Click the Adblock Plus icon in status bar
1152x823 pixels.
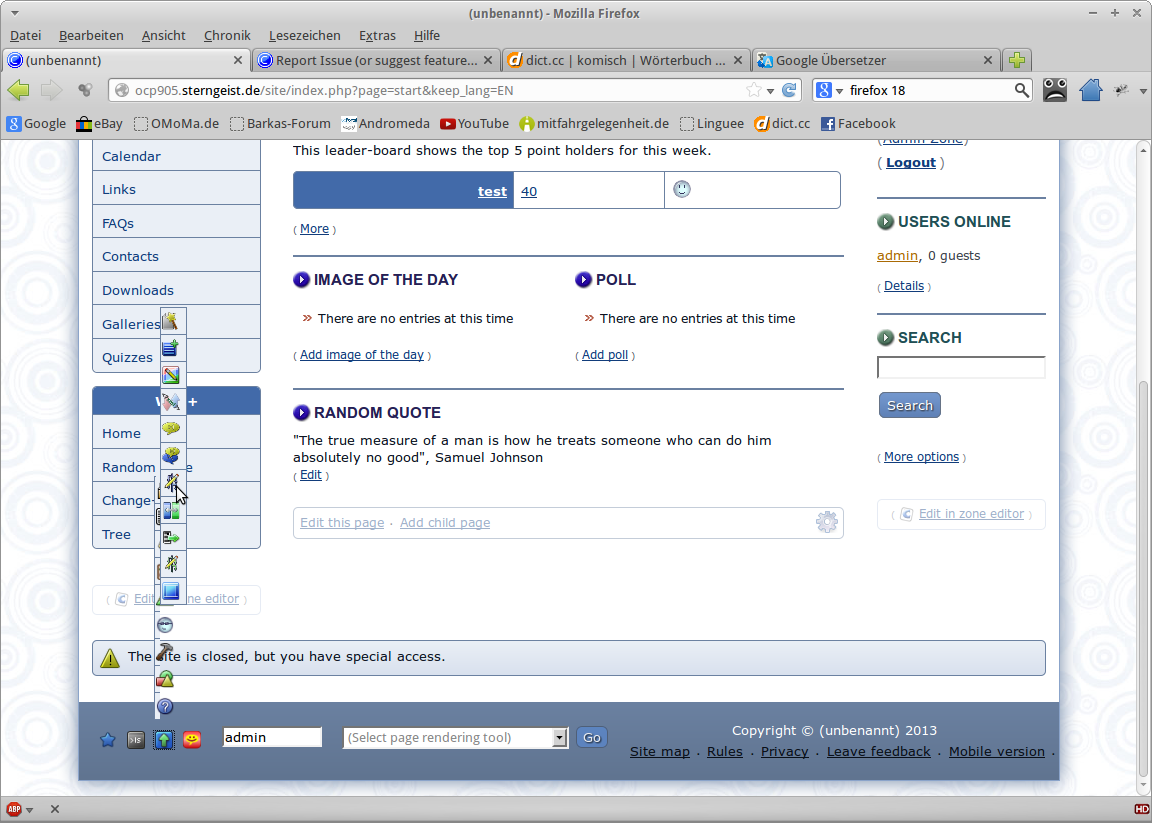point(15,809)
